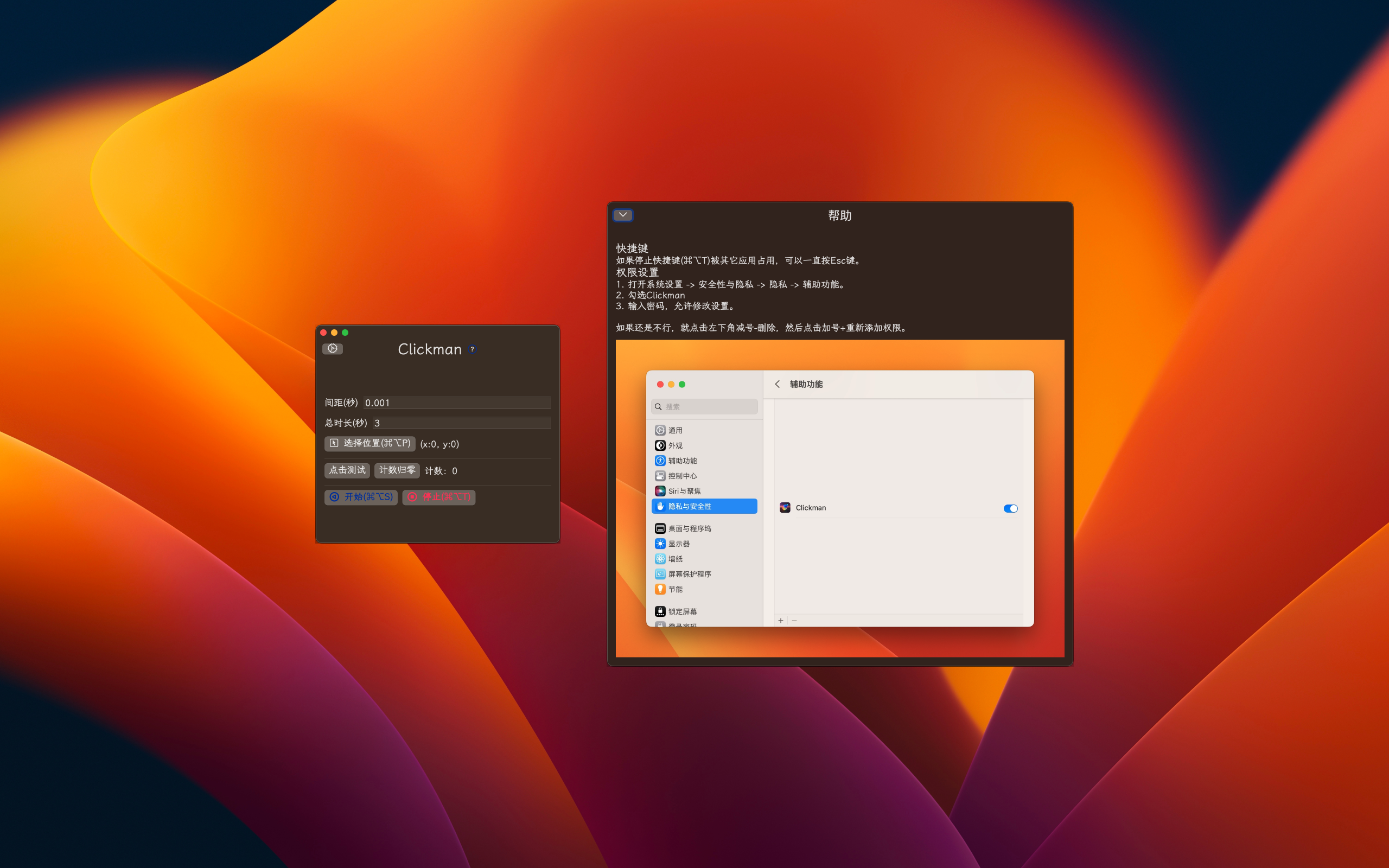
Task: Click the back chevron beside 辅助功能
Action: (x=777, y=384)
